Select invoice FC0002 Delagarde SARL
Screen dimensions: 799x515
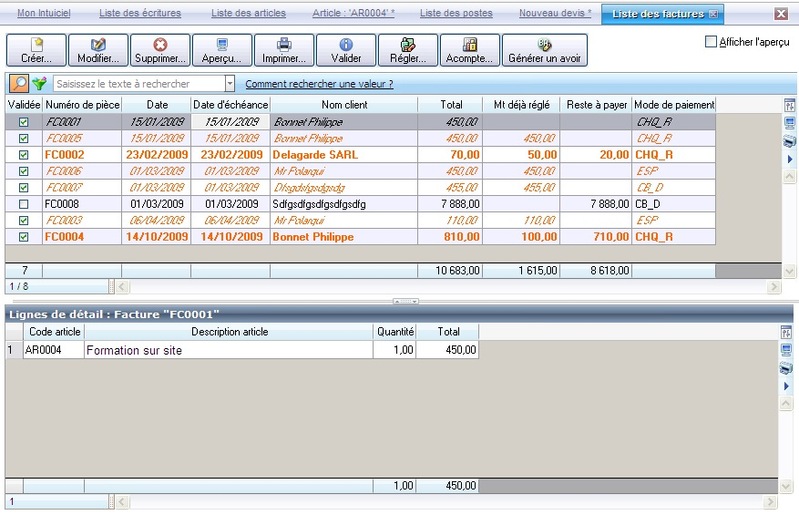point(360,154)
